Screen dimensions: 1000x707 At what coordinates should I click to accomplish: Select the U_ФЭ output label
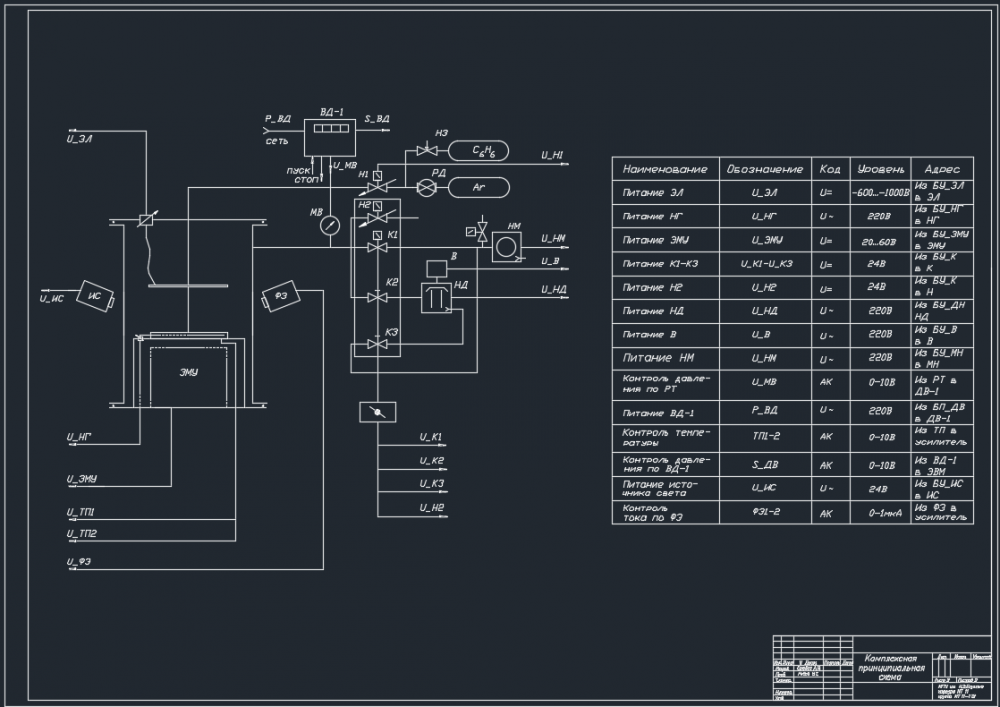(x=79, y=562)
